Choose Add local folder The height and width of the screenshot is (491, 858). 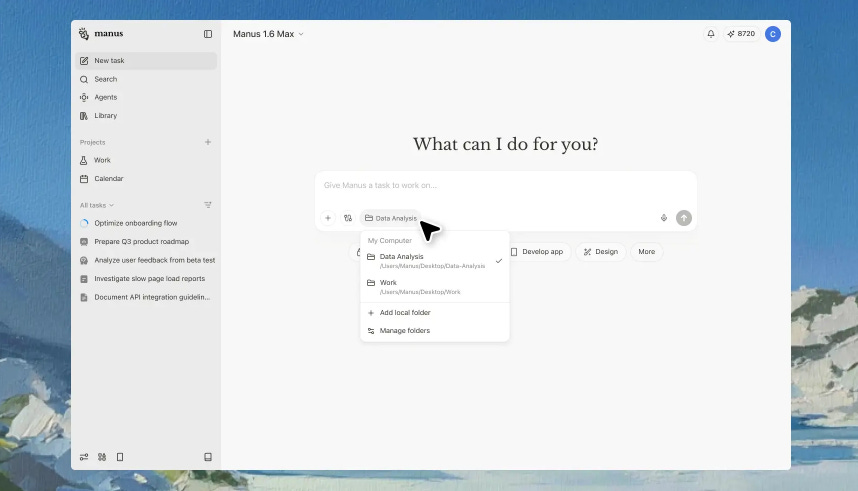click(435, 313)
